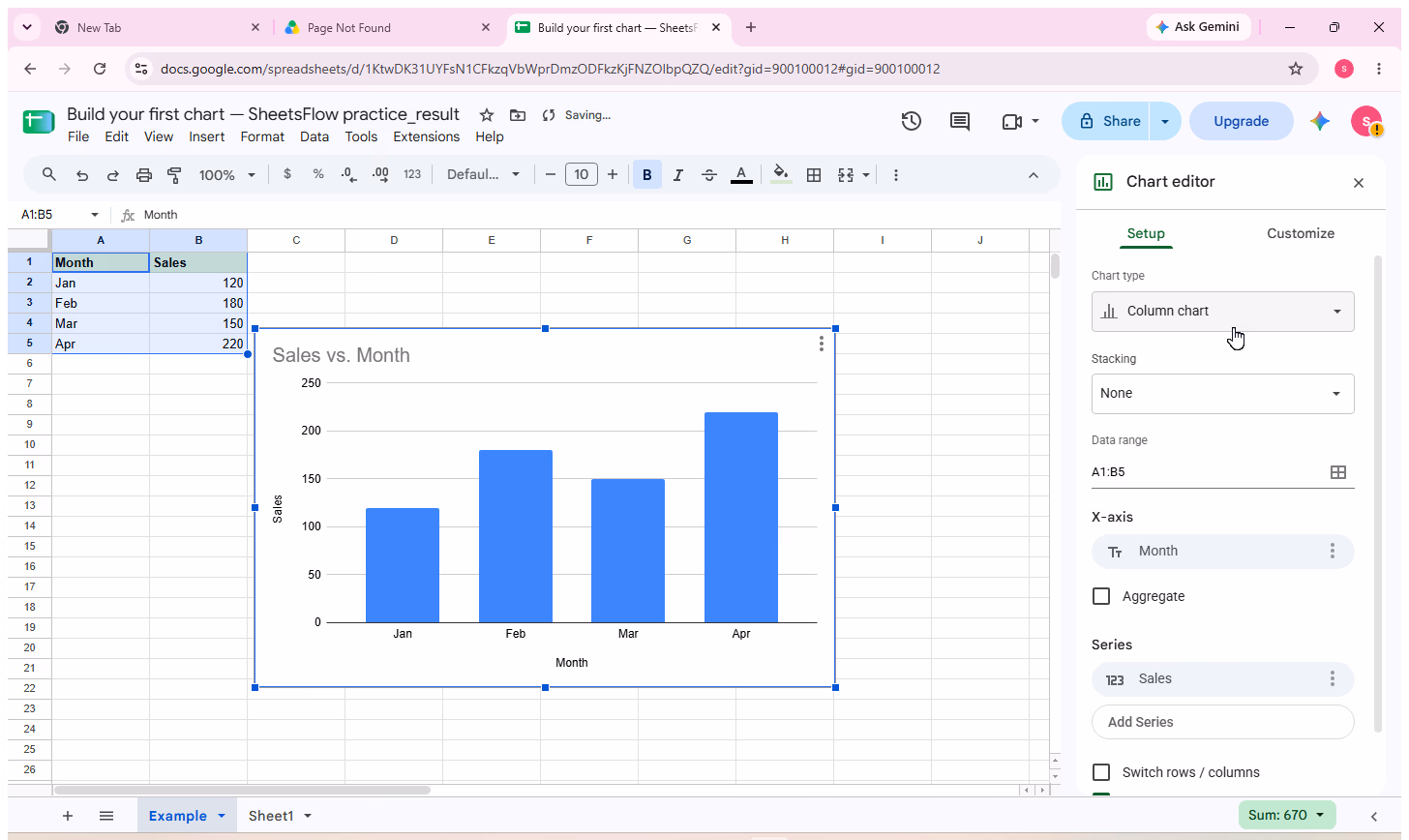Open the Format menu
The height and width of the screenshot is (840, 1409).
(x=262, y=136)
